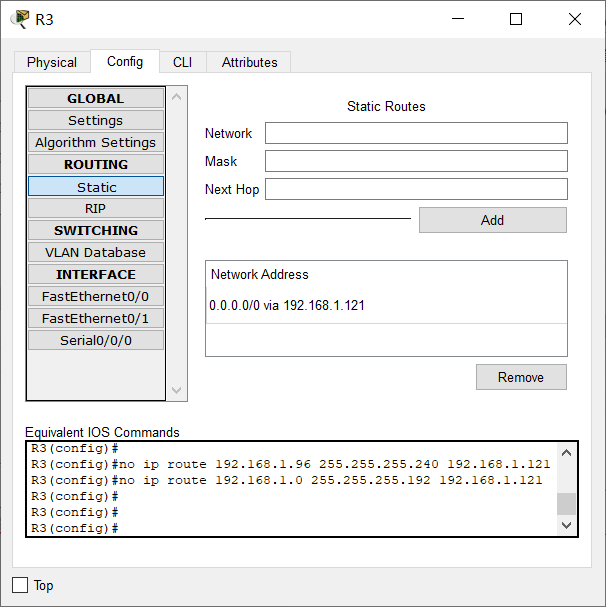The image size is (606, 607).
Task: Open the CLI tab
Action: (x=182, y=62)
